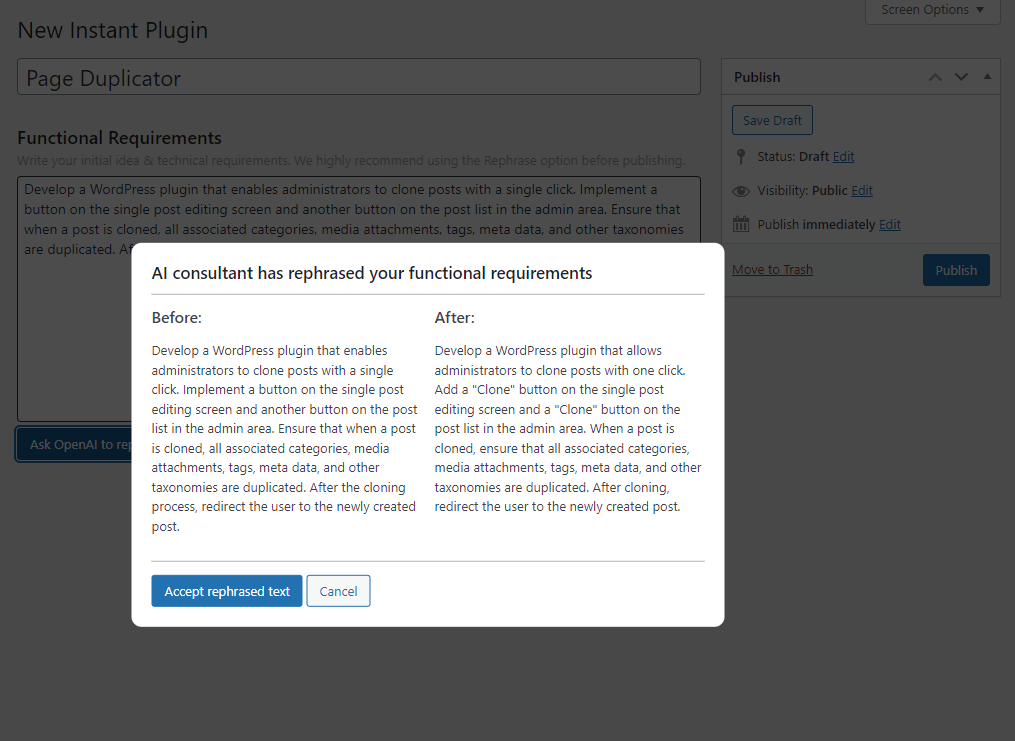Move the Publish panel down using the down chevron
Viewport: 1015px width, 741px height.
(x=961, y=76)
